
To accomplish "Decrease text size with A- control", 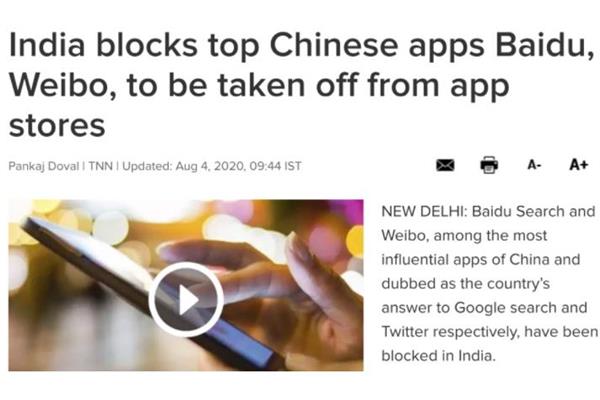I will click(x=534, y=165).
